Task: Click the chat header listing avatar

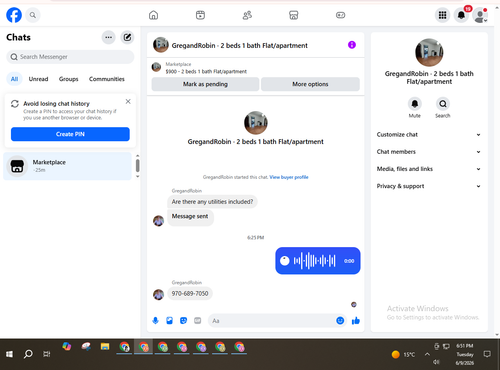Action: [x=161, y=45]
